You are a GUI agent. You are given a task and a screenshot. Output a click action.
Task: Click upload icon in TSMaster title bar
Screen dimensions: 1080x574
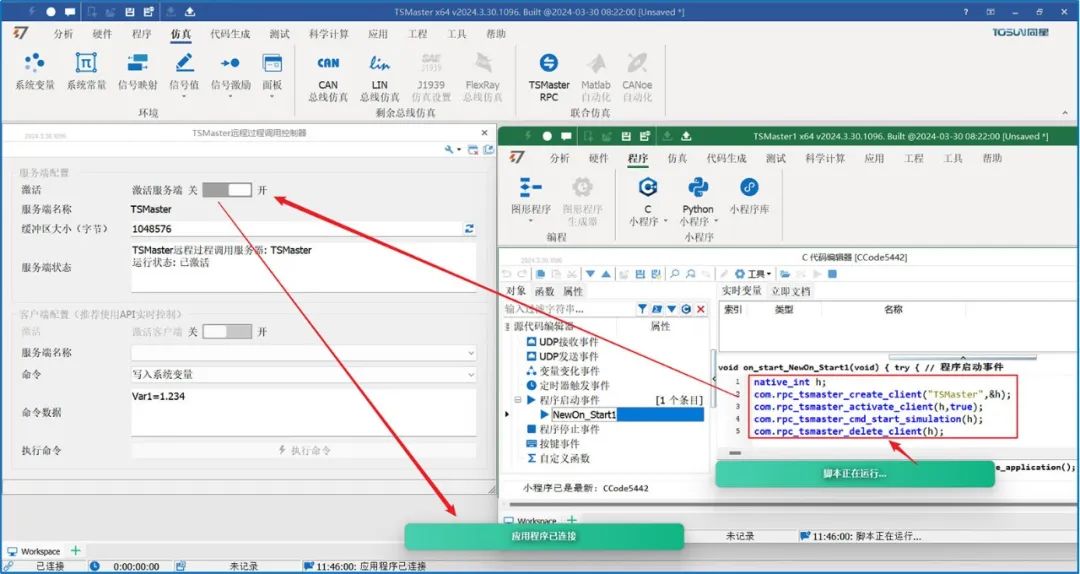tap(190, 12)
